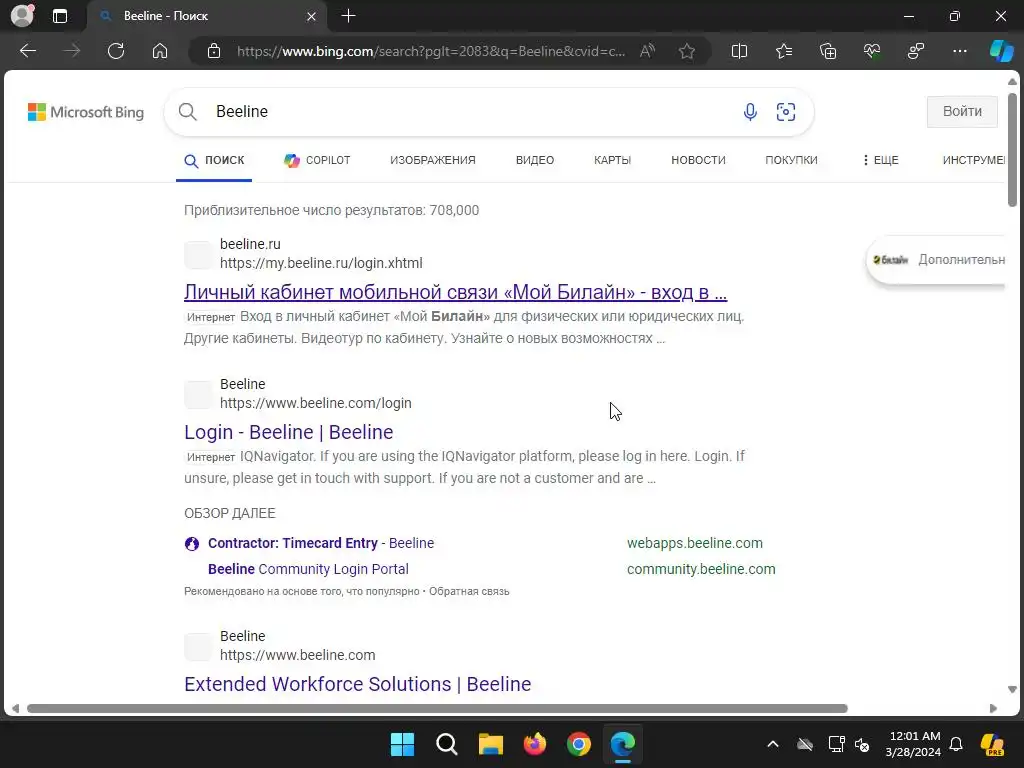Click the horizontal scroll right arrow
The width and height of the screenshot is (1024, 768).
(993, 709)
